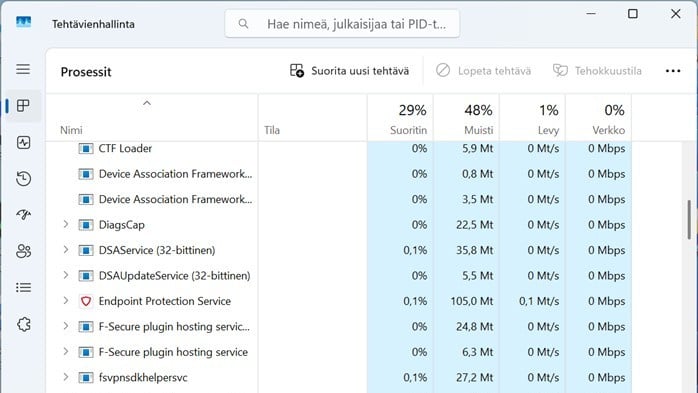Click the 6,3 Mt memory value

[x=477, y=352]
